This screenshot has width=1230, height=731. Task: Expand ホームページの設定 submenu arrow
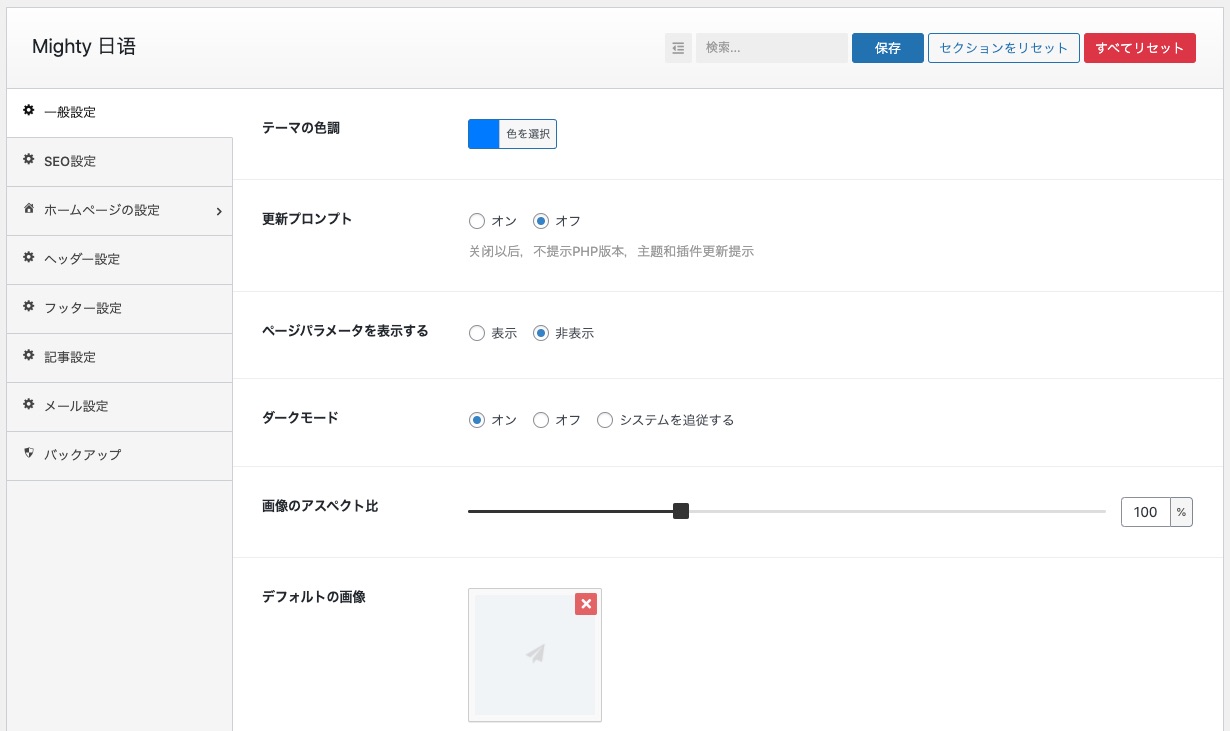pos(218,211)
